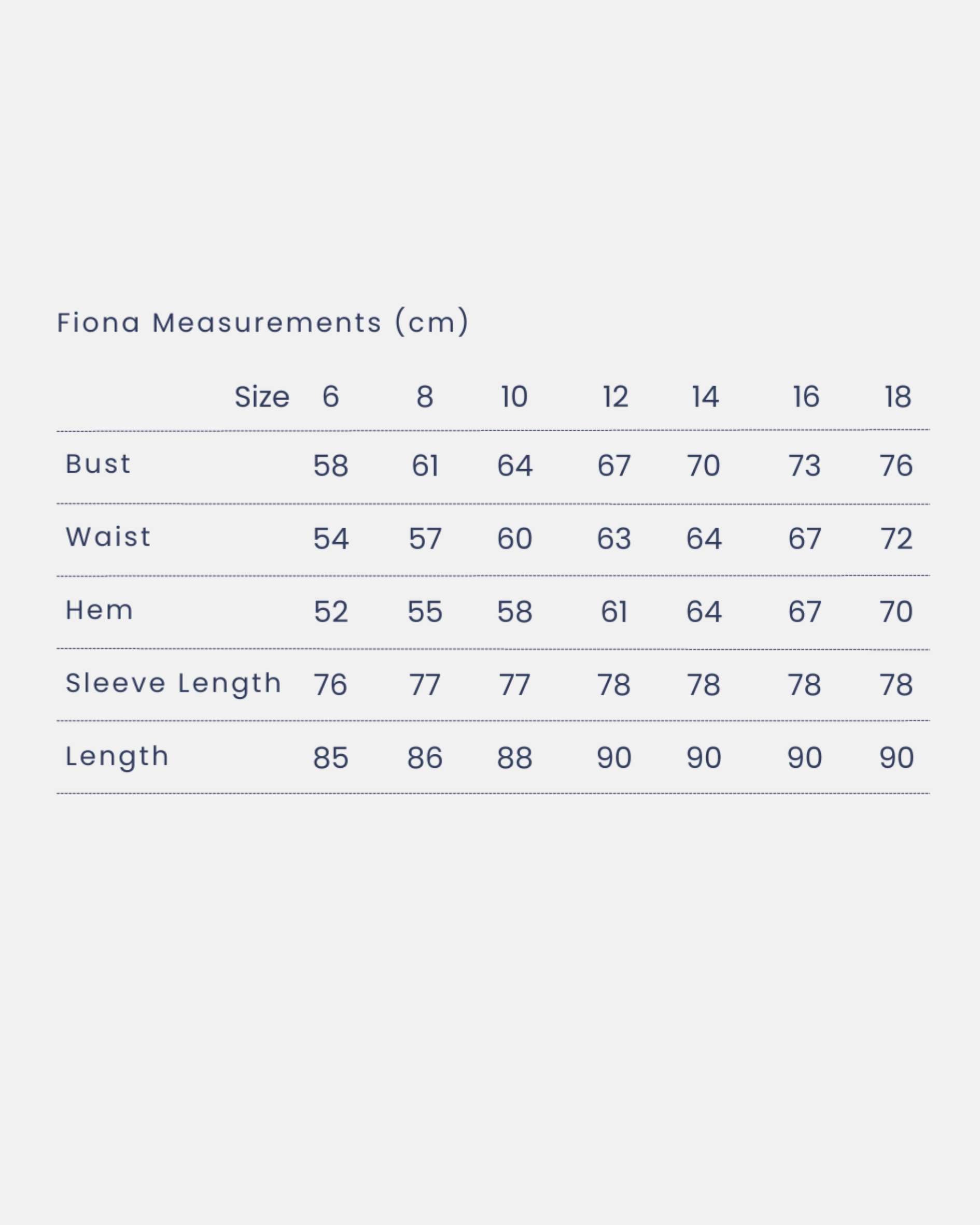Click the Hem row label
This screenshot has width=980, height=1225.
pyautogui.click(x=100, y=610)
